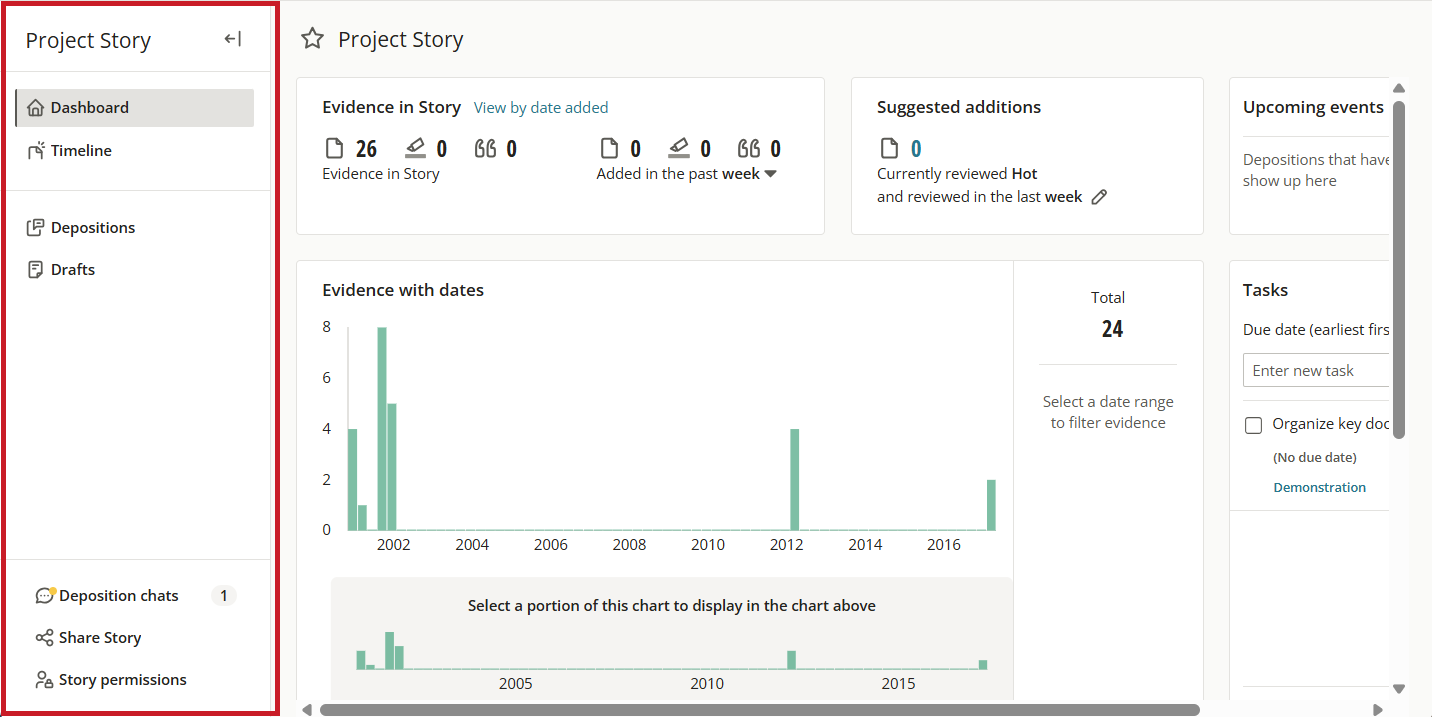Open Drafts section
This screenshot has width=1432, height=717.
[x=73, y=270]
